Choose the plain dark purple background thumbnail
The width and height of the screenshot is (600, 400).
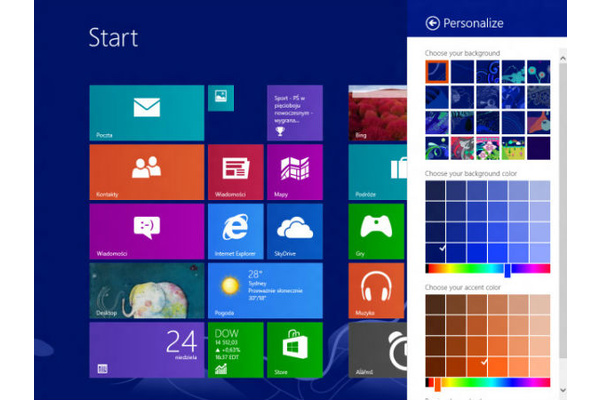coord(539,148)
